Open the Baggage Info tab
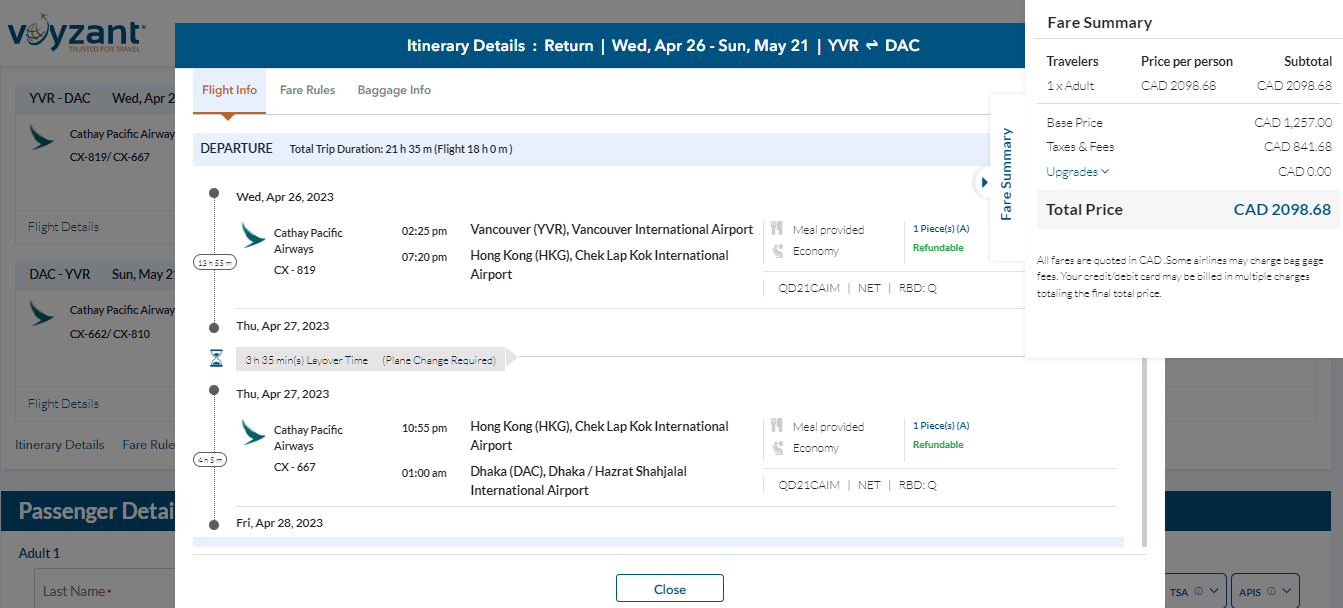This screenshot has width=1343, height=608. pyautogui.click(x=394, y=90)
